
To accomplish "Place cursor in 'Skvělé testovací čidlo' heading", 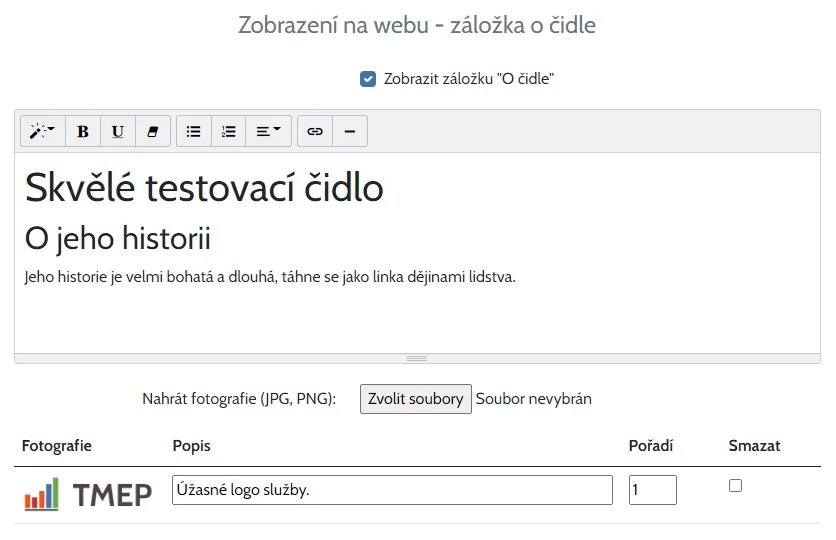I will (204, 188).
